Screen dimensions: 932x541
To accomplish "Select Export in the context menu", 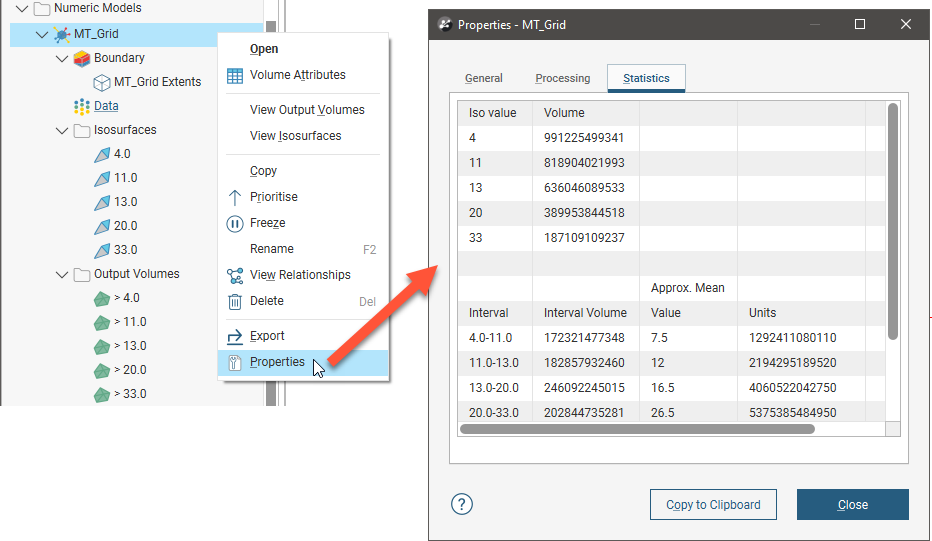I will coord(267,336).
